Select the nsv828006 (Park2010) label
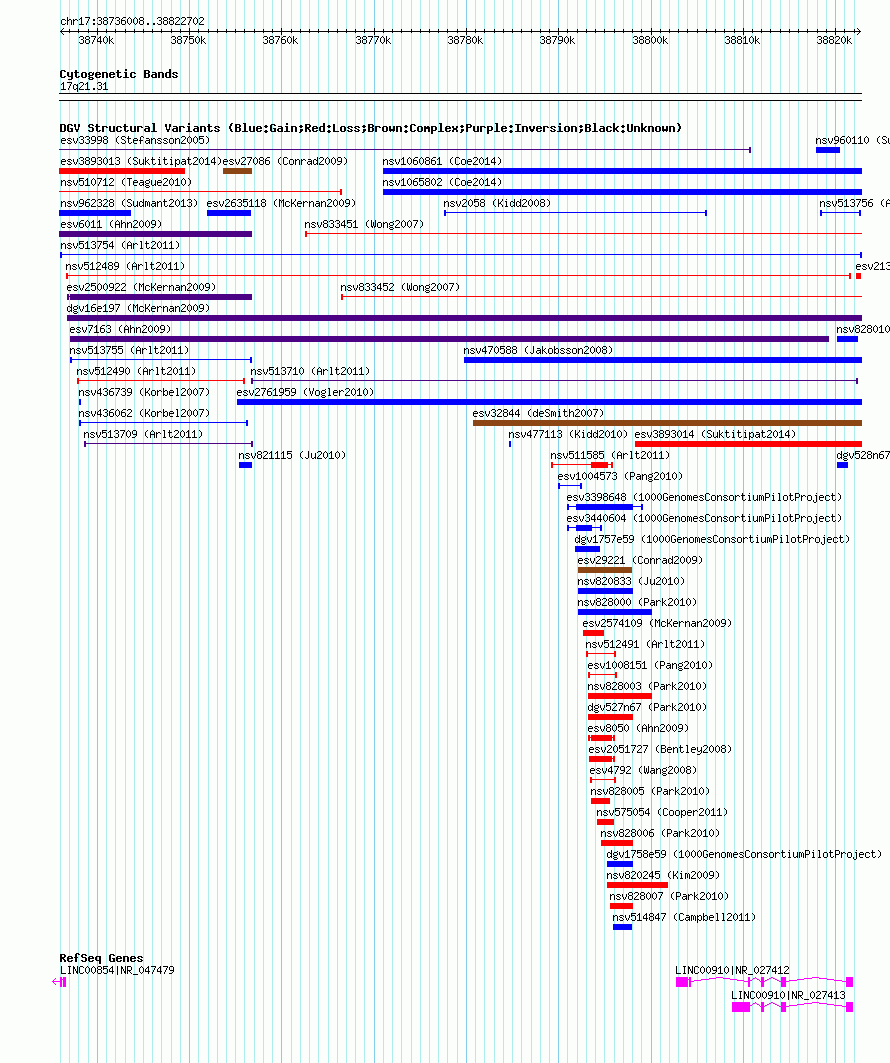This screenshot has width=890, height=1063. (660, 834)
